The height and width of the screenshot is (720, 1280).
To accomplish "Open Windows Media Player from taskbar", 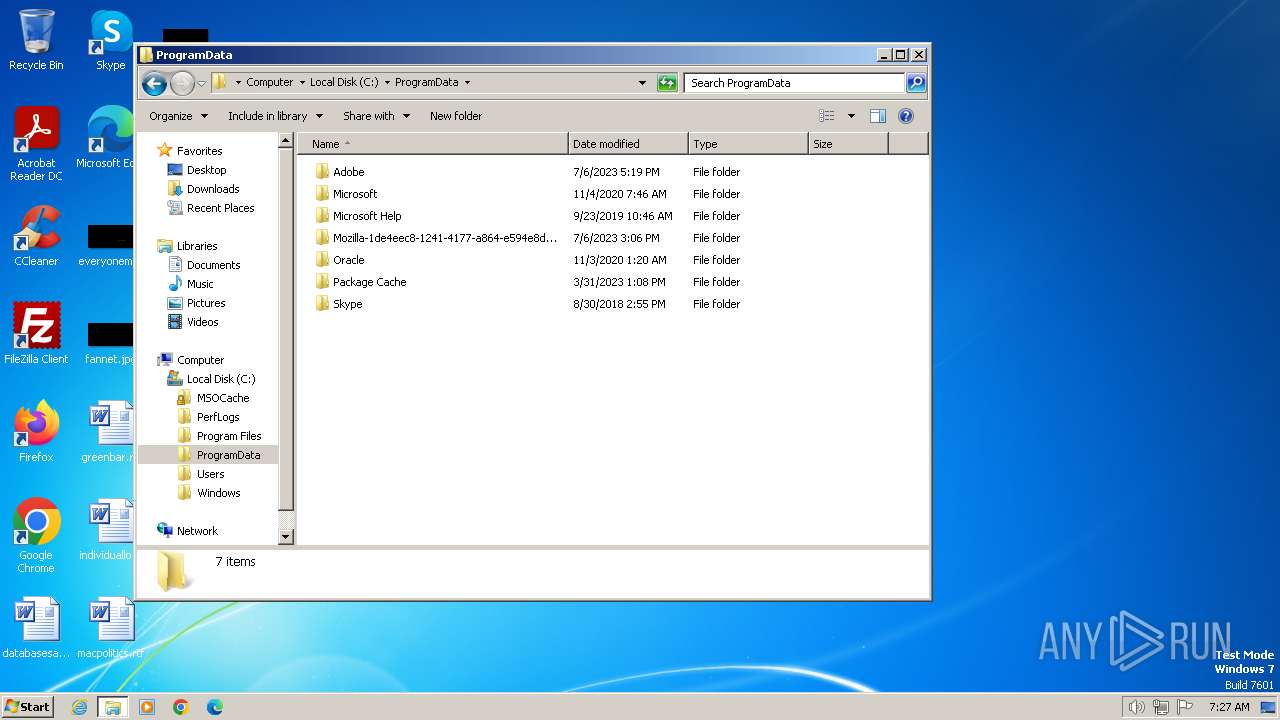I will point(147,707).
